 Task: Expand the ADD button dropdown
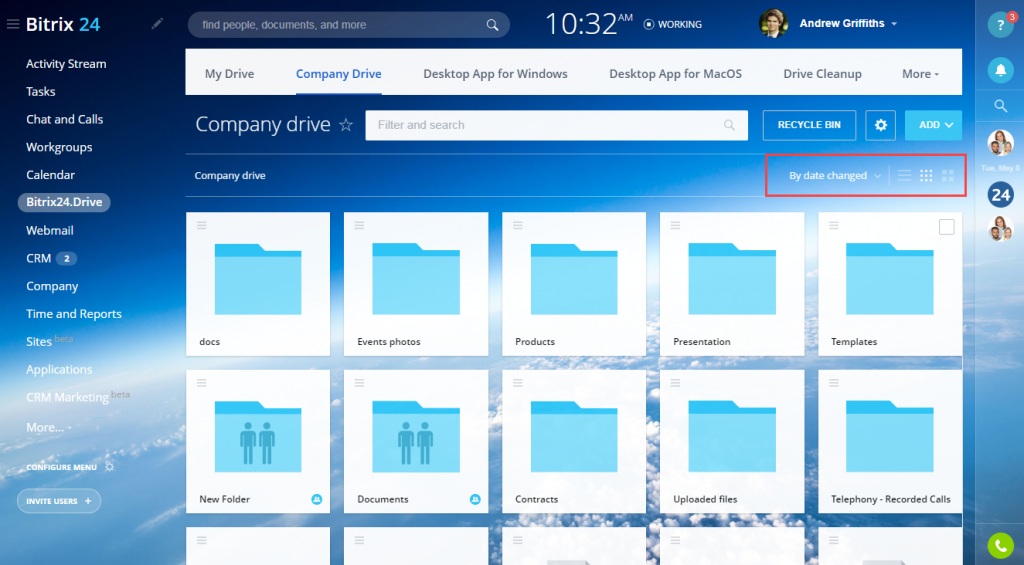click(949, 125)
